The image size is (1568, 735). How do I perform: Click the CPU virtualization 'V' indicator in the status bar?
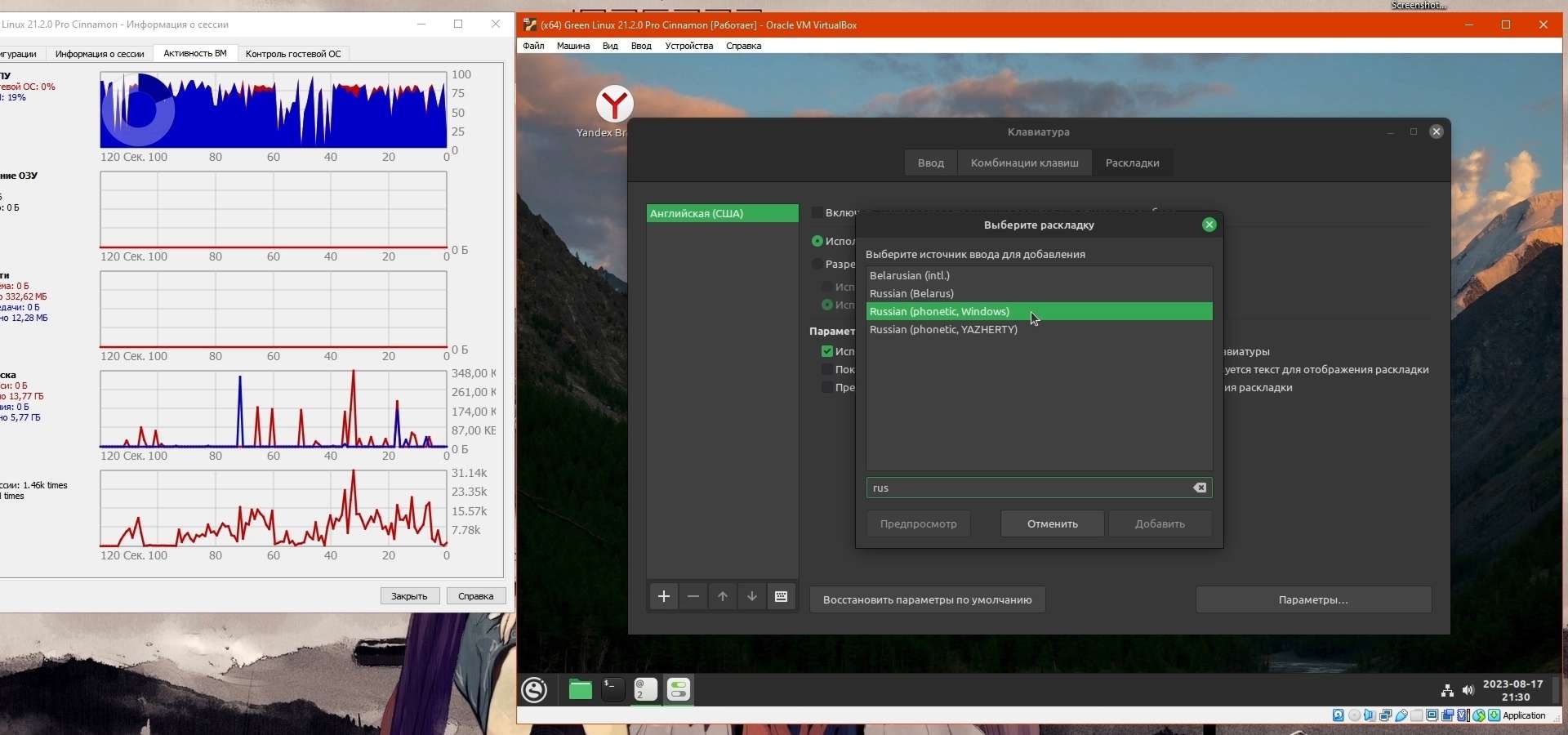pyautogui.click(x=1463, y=715)
